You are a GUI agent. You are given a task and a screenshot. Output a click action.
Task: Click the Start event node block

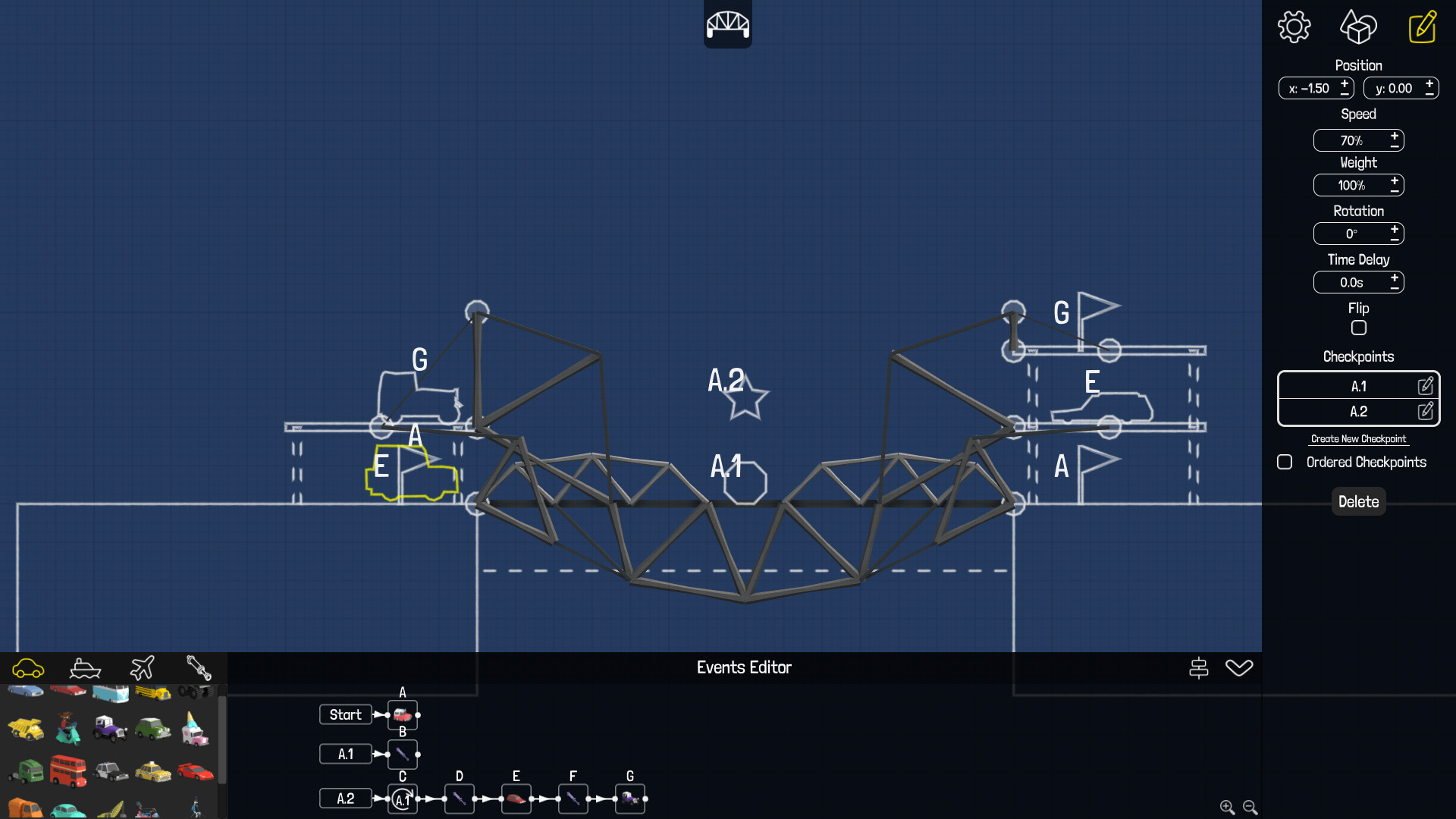click(345, 714)
